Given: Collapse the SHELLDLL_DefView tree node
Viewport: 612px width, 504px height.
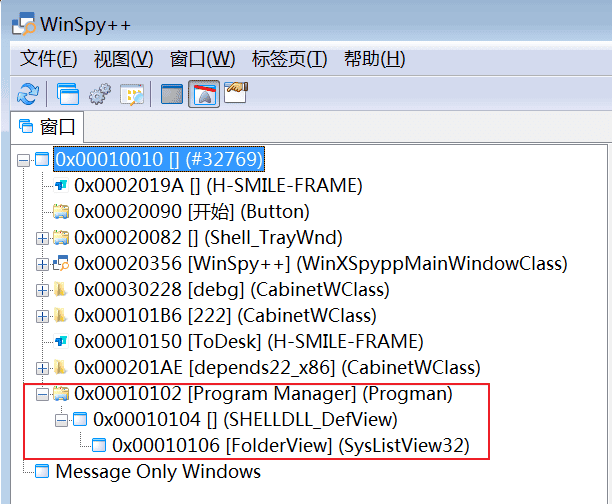Looking at the screenshot, I should 62,420.
